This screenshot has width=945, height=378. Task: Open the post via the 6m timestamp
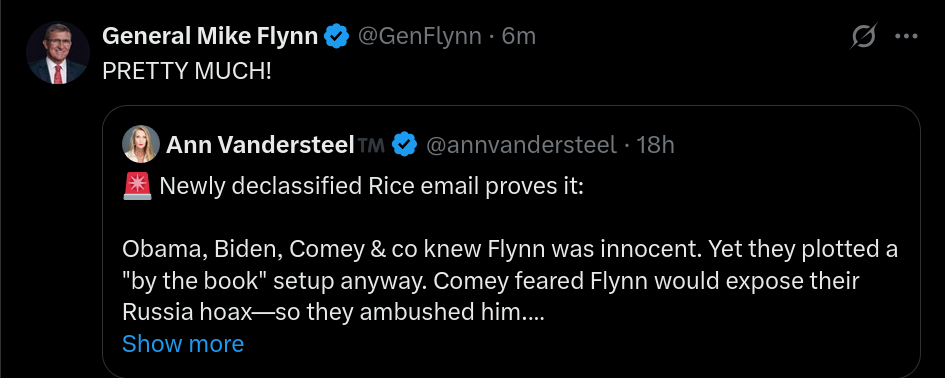519,36
